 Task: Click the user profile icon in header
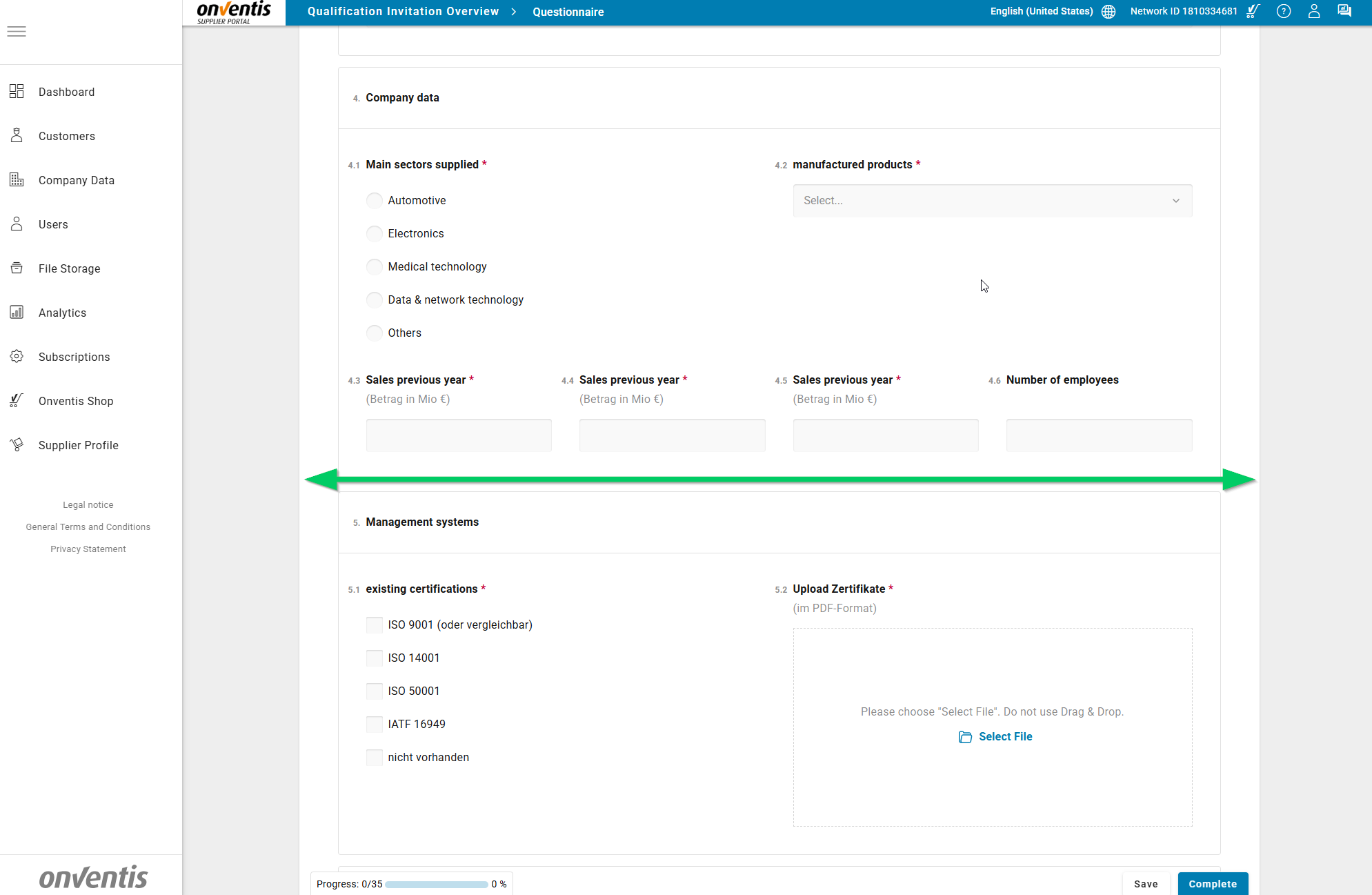pos(1313,12)
